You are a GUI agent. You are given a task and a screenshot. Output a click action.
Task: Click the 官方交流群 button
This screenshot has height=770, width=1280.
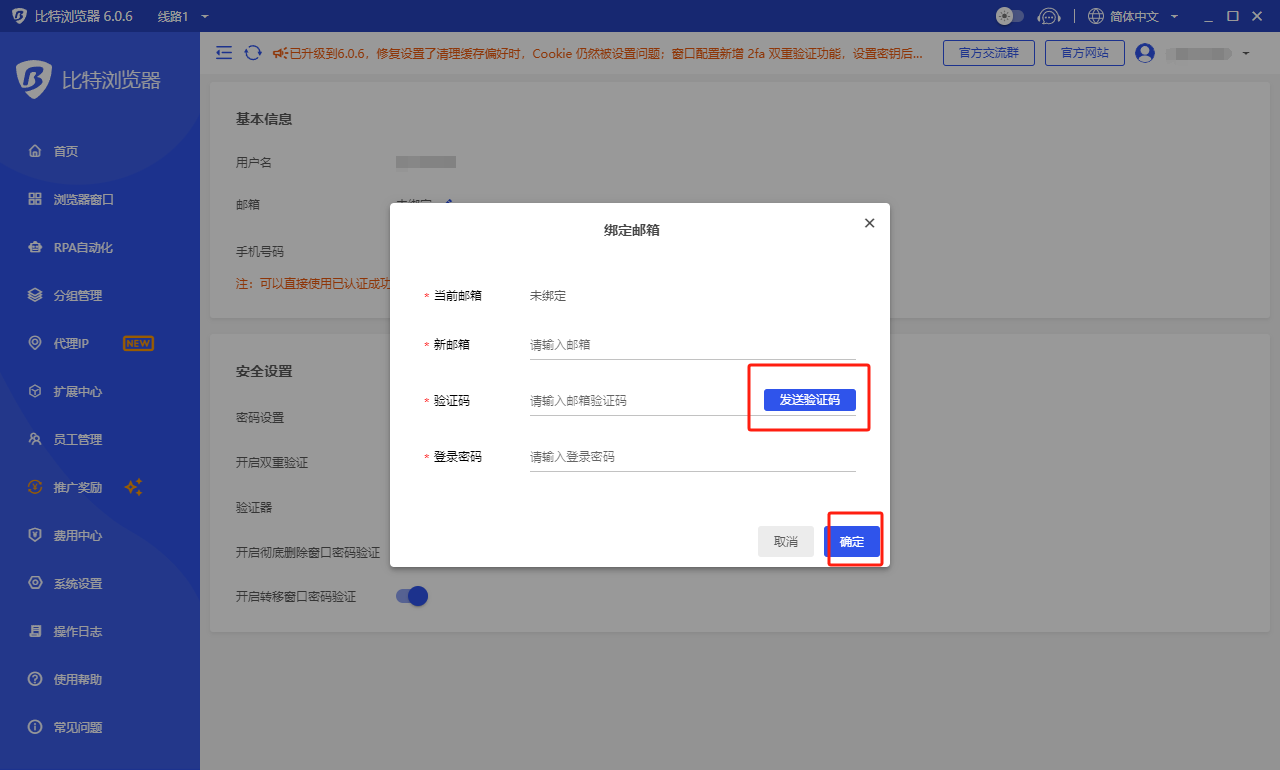(x=989, y=53)
